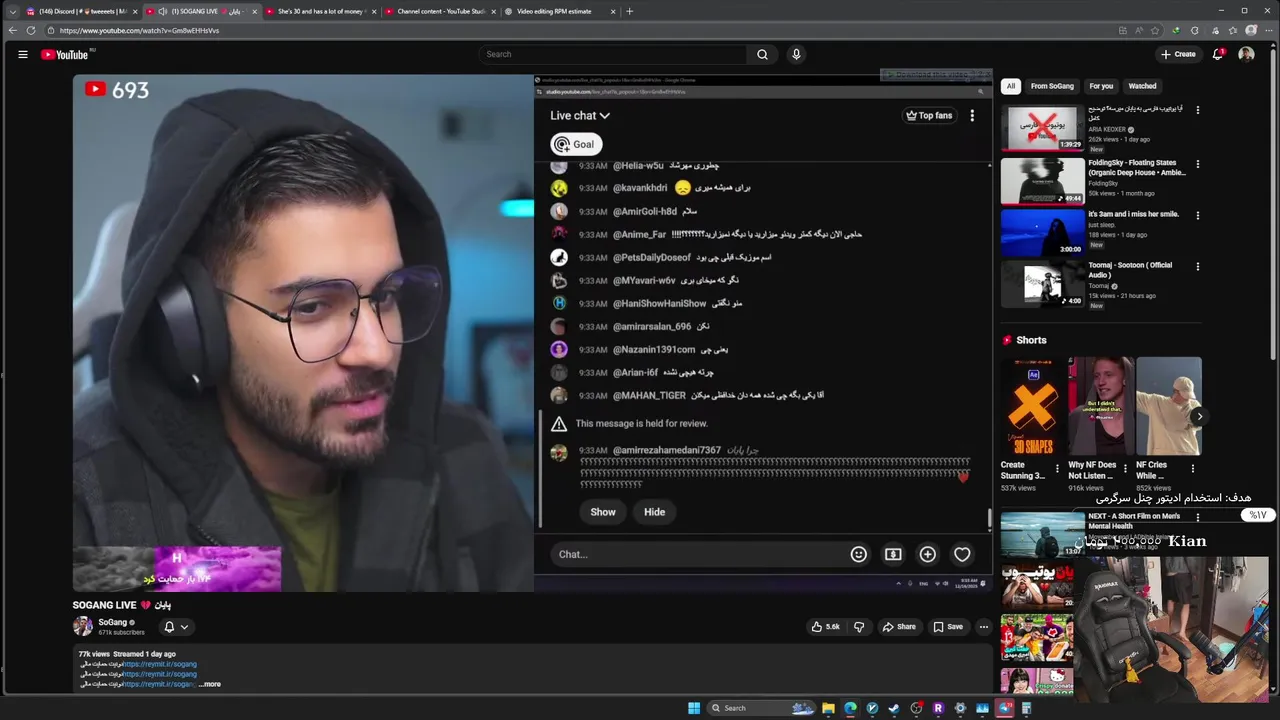Click Hide for the held message
This screenshot has width=1280, height=720.
[654, 512]
